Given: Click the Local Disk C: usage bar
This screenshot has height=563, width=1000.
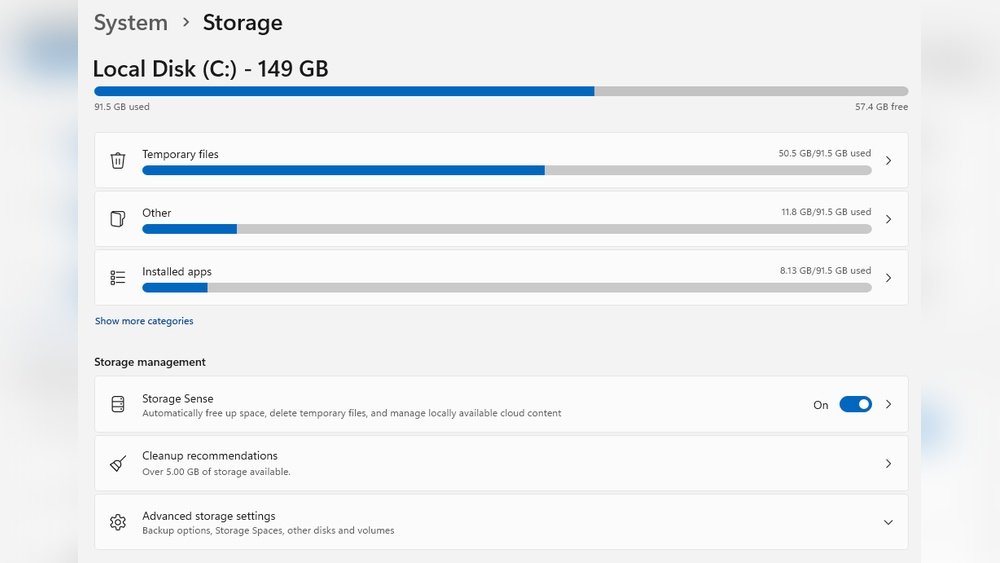Looking at the screenshot, I should pyautogui.click(x=501, y=91).
